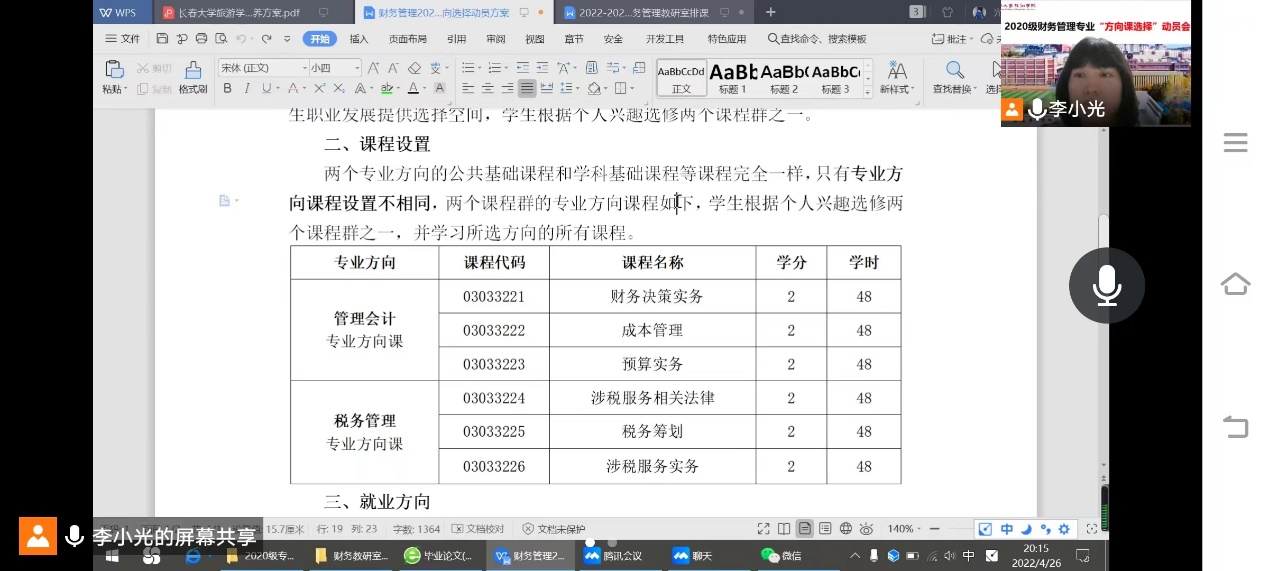Expand the styles gallery more arrow
1269x571 pixels.
coord(867,91)
